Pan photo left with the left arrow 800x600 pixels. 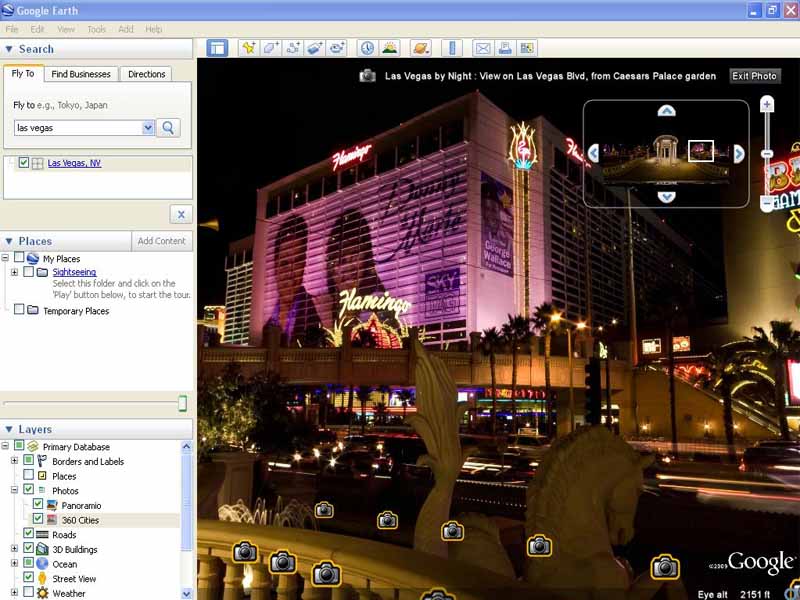coord(593,153)
